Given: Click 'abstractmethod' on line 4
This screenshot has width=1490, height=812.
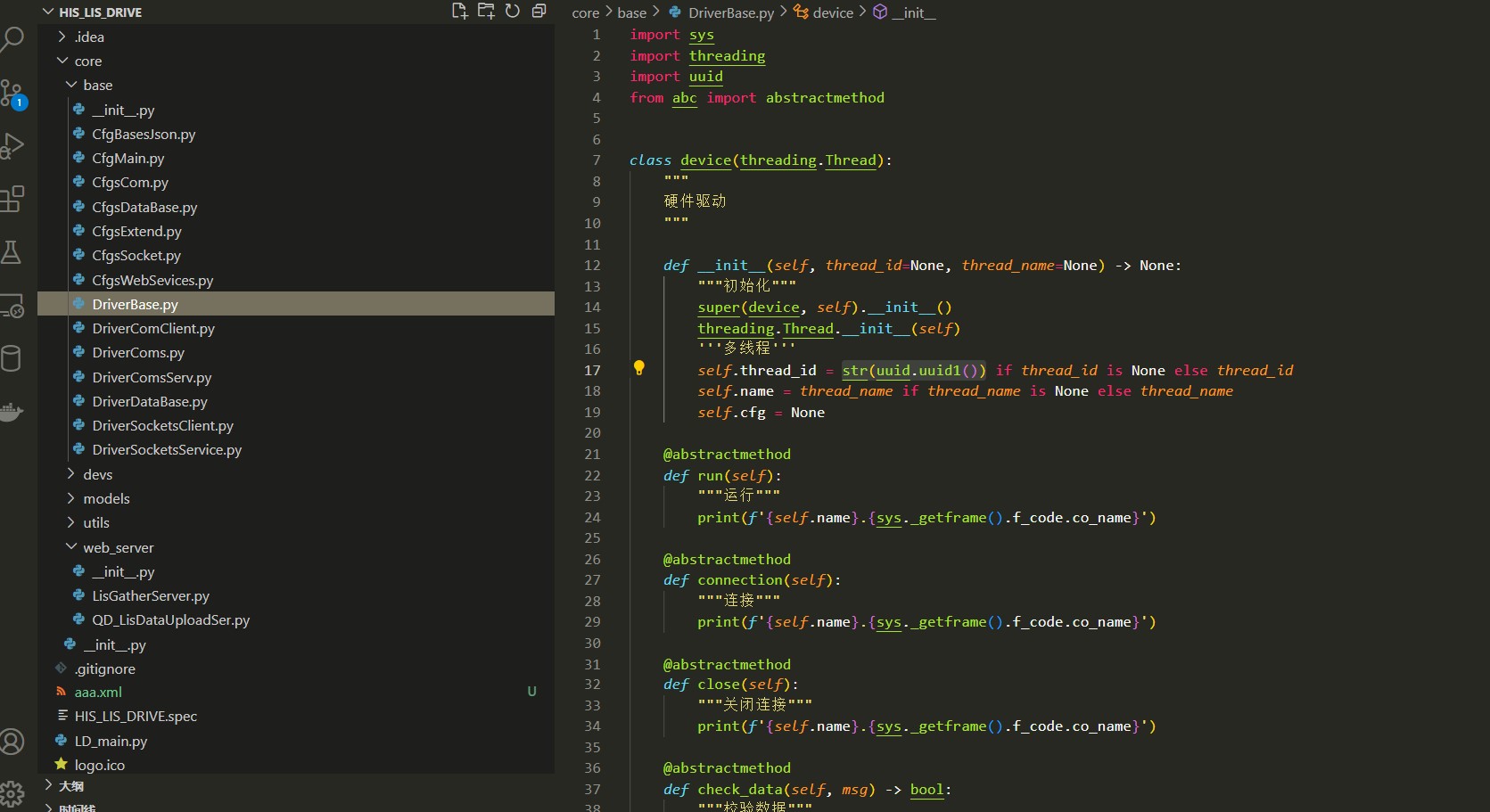Looking at the screenshot, I should click(825, 97).
